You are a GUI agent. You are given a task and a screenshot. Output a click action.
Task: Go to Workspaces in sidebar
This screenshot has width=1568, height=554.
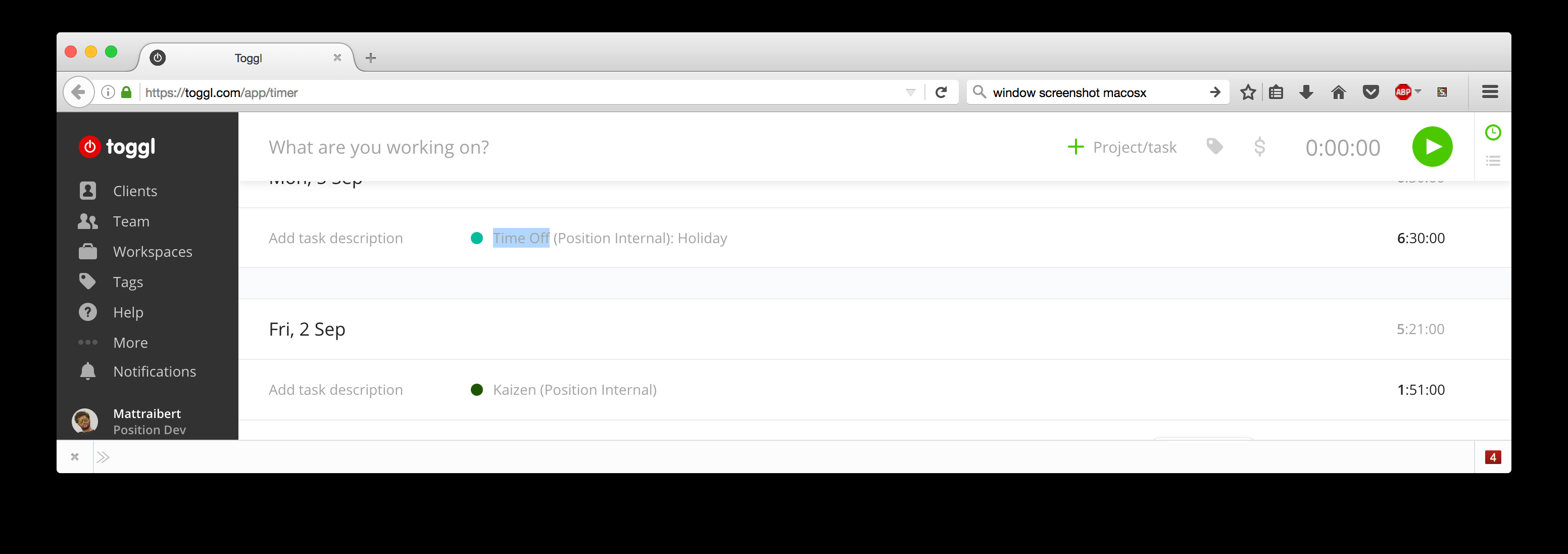[x=152, y=252]
